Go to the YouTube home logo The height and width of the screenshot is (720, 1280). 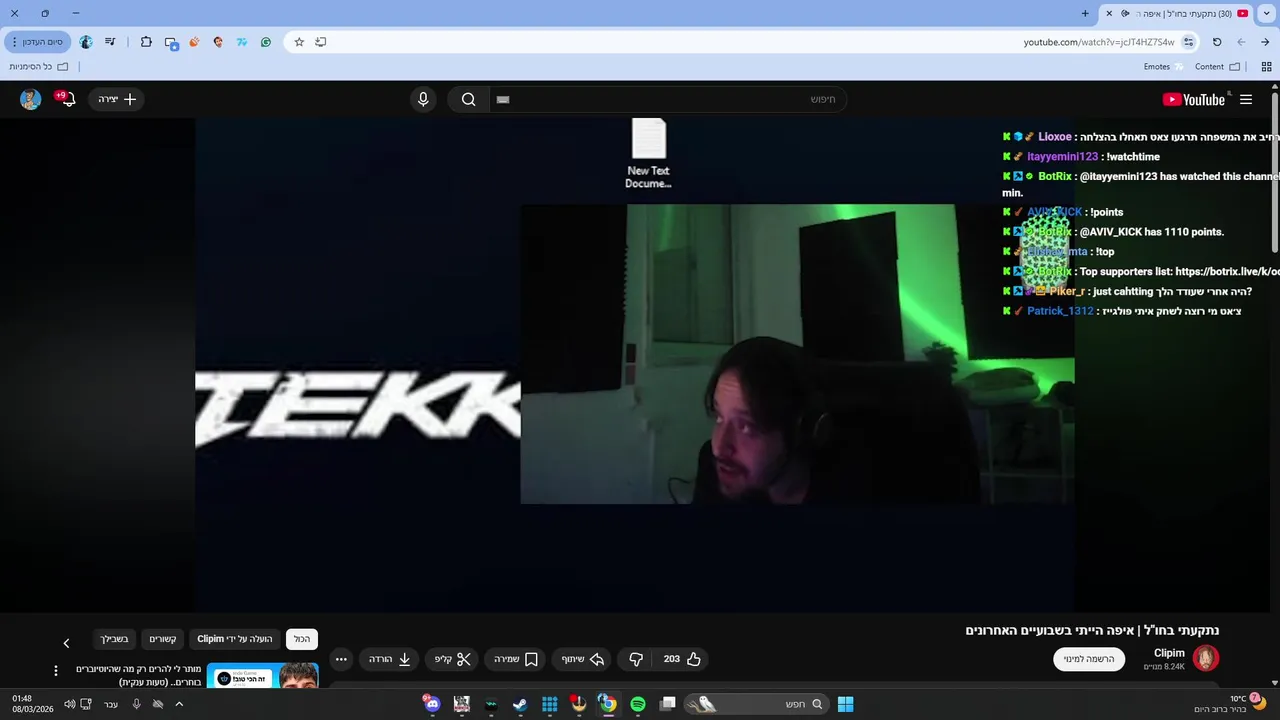point(1194,99)
